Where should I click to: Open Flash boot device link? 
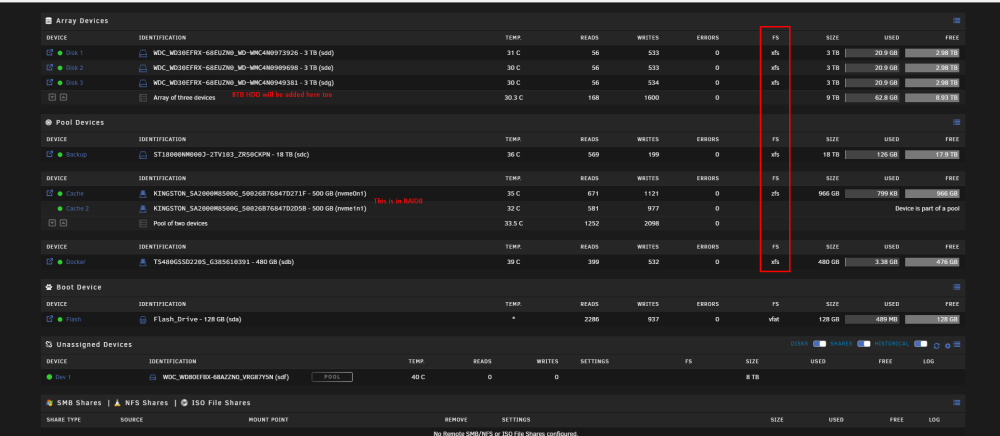click(73, 319)
